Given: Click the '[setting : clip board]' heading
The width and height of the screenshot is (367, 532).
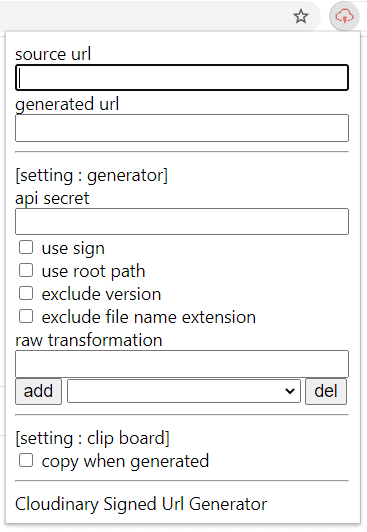Looking at the screenshot, I should 92,438.
